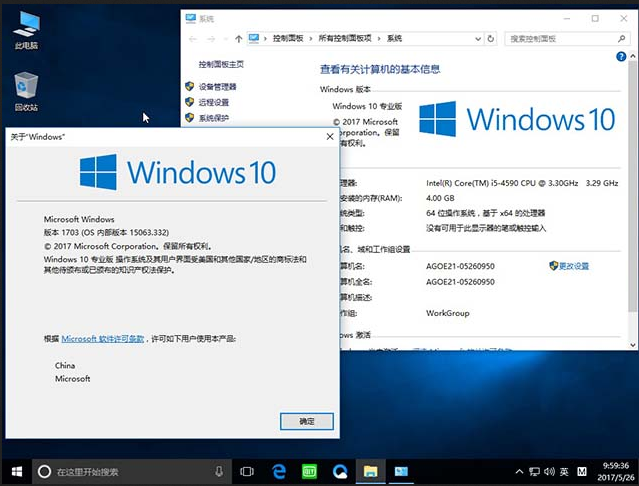Image resolution: width=639 pixels, height=486 pixels.
Task: Click the 控制面板 breadcrumb
Action: tap(288, 38)
